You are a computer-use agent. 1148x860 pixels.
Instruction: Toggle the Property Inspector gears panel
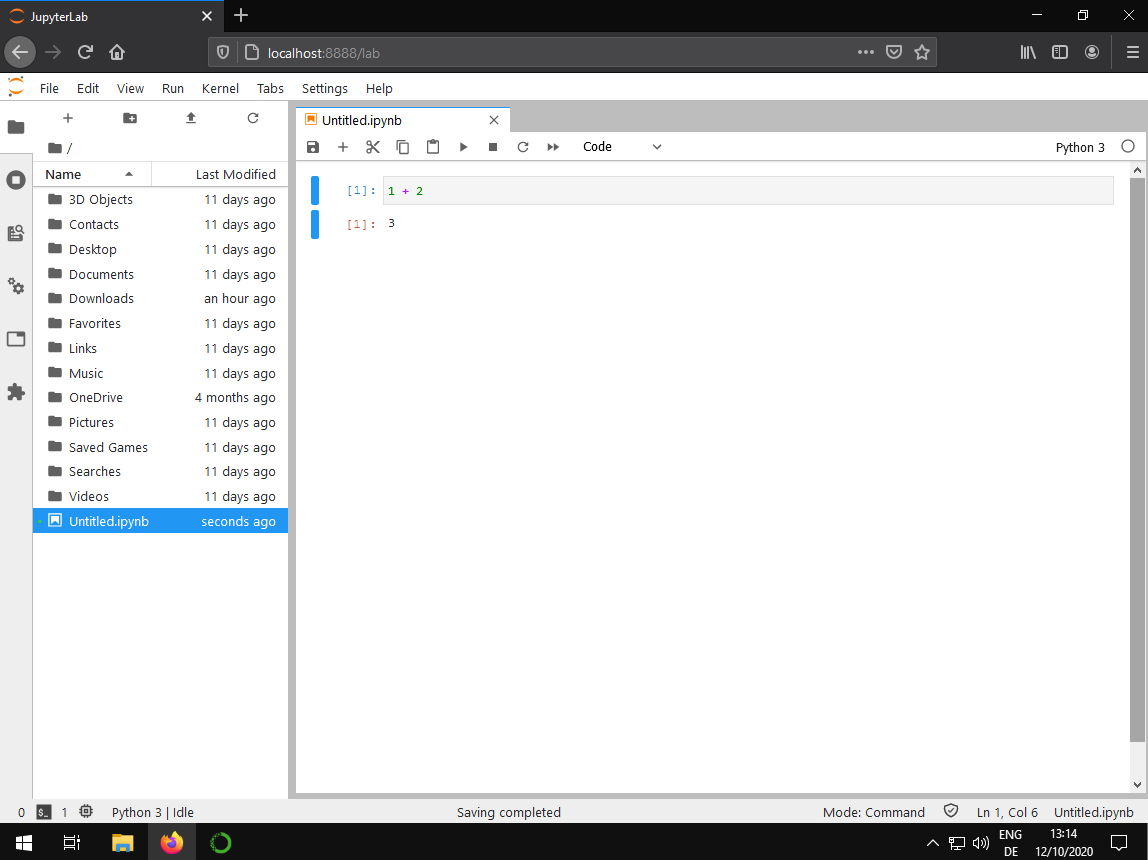pos(16,286)
